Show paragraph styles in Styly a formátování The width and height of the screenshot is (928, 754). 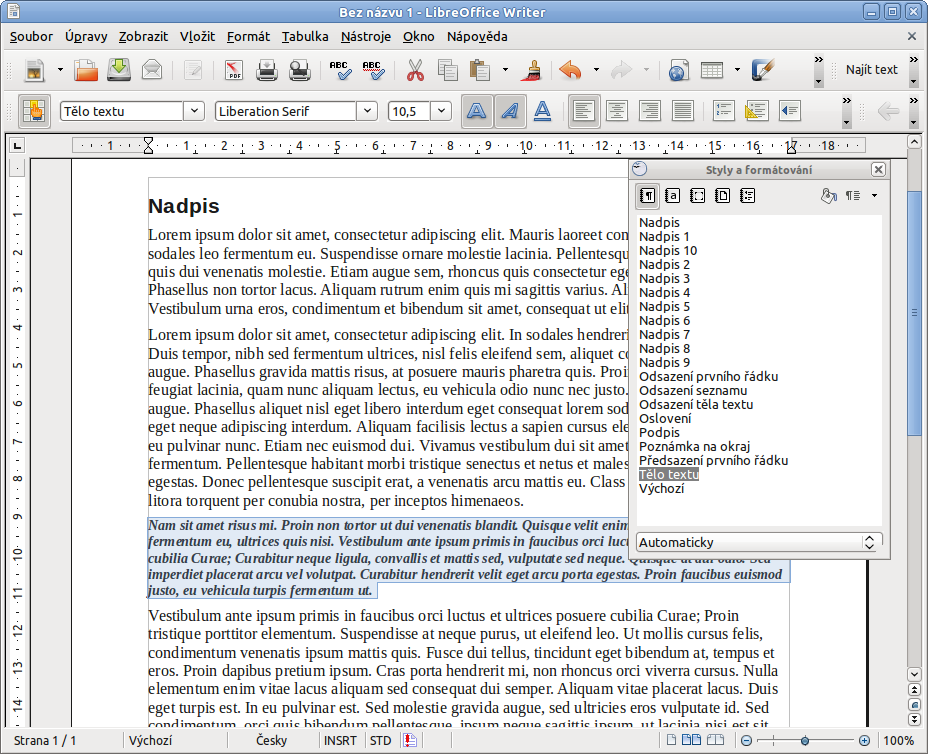[x=647, y=195]
